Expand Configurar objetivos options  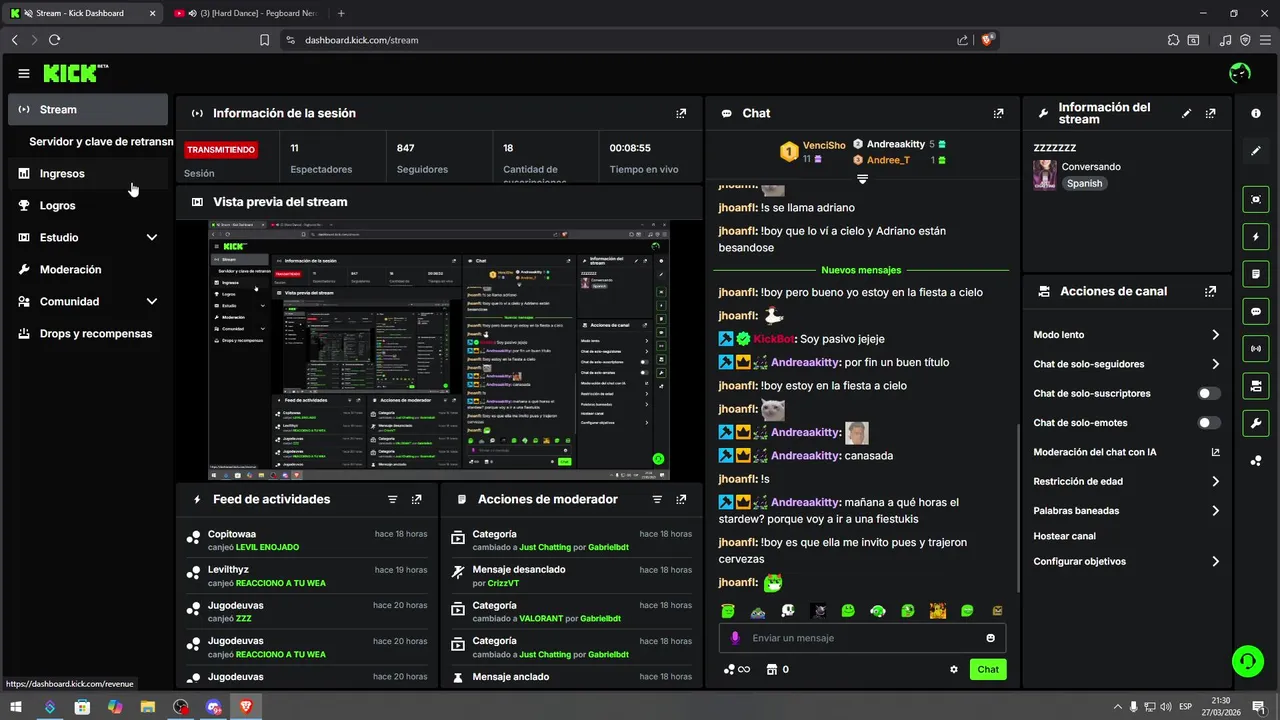click(1215, 562)
